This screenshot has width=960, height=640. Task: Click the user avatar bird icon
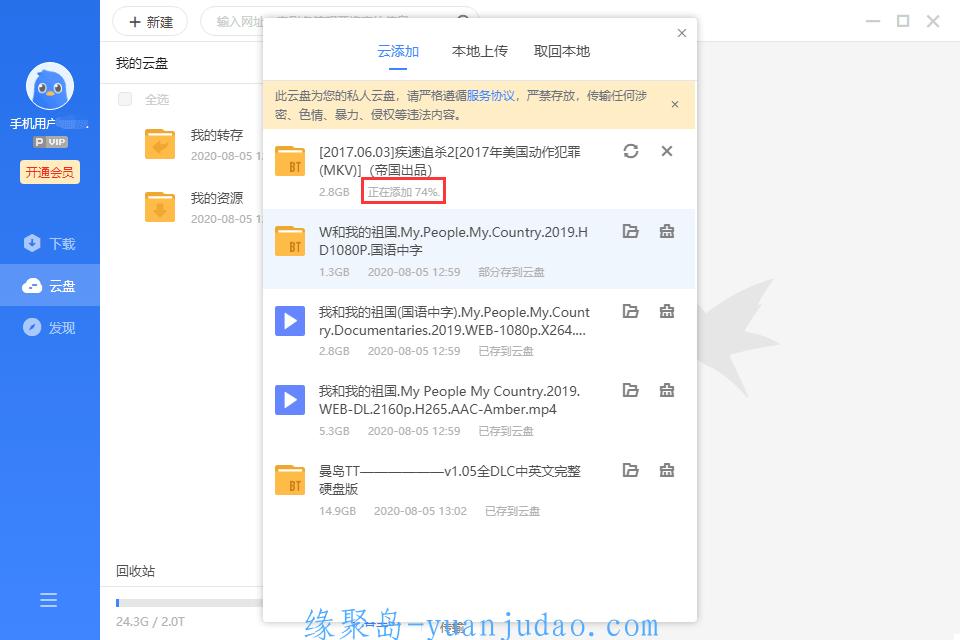pos(49,88)
